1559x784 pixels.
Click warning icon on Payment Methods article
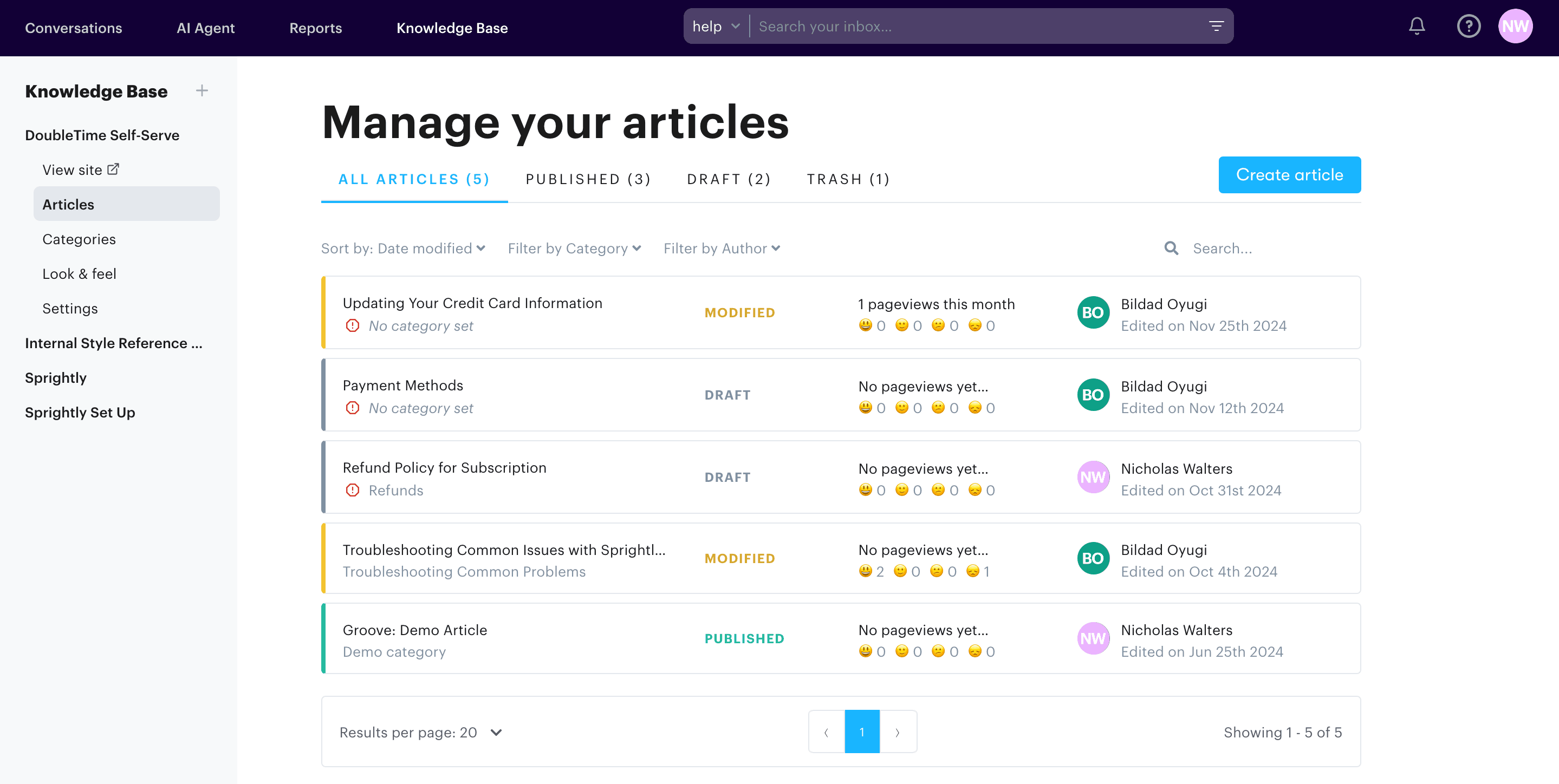pos(352,408)
